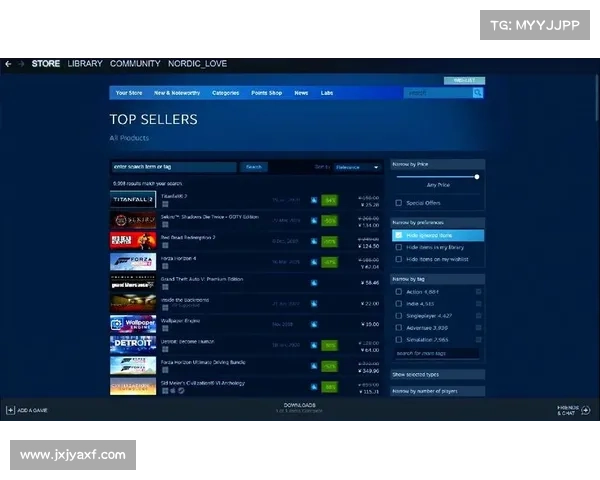Go back with the left arrow
The image size is (600, 480).
tap(8, 64)
